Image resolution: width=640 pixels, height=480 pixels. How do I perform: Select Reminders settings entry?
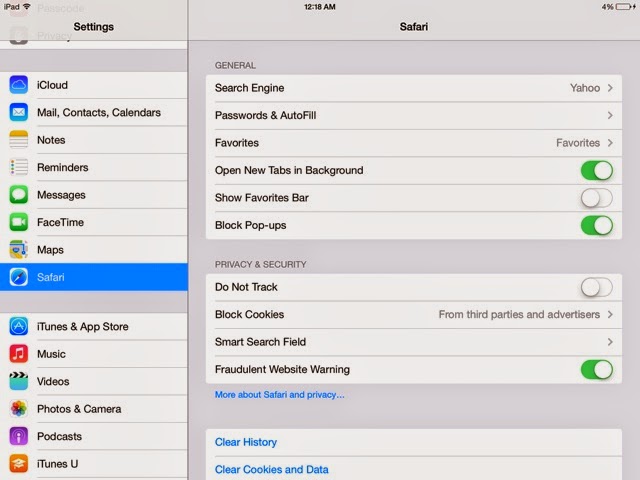tap(94, 167)
